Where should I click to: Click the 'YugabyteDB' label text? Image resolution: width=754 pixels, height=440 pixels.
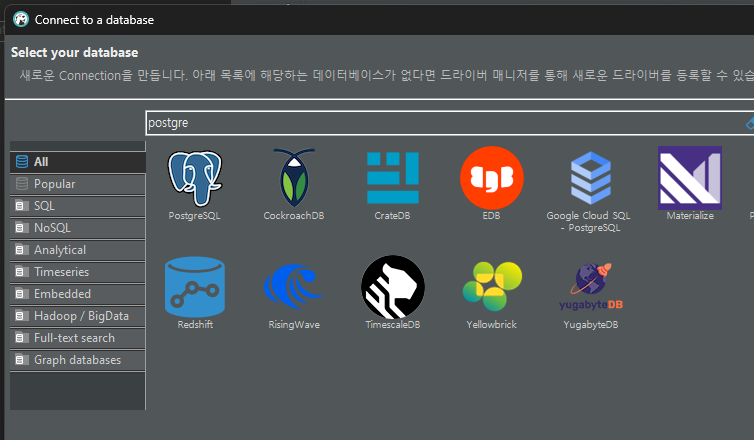[x=591, y=325]
